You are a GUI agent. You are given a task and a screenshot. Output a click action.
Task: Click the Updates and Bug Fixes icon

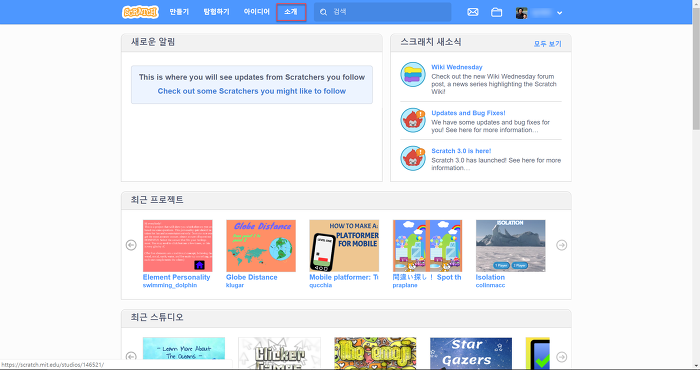(413, 120)
